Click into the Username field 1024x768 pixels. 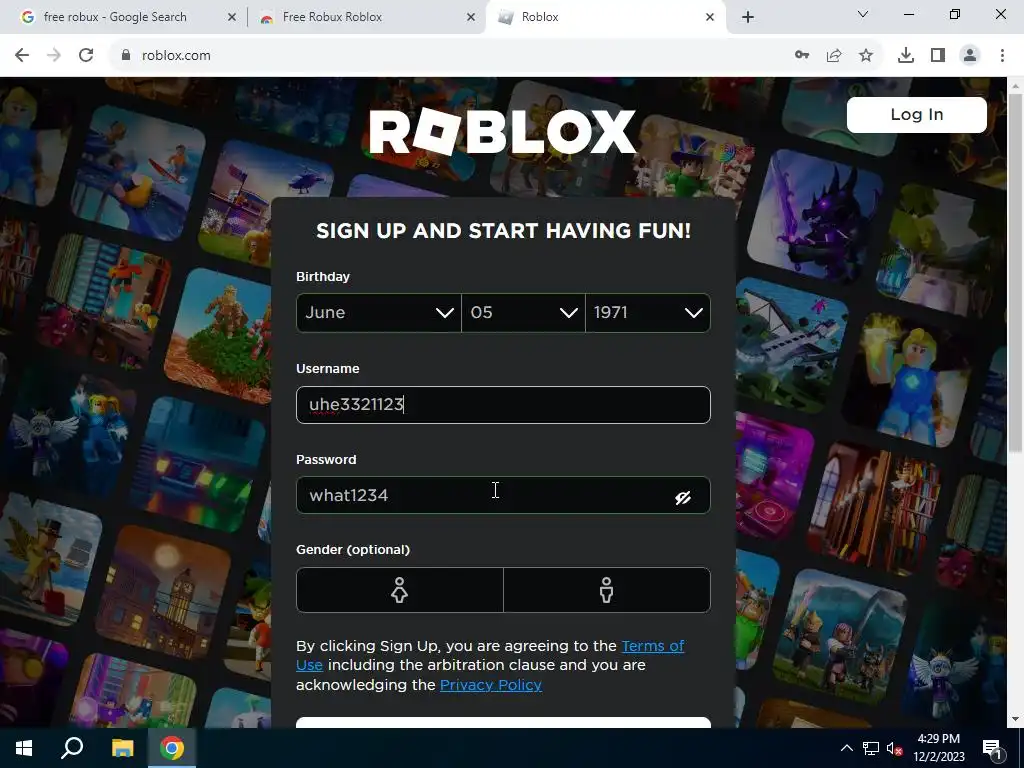pos(503,405)
